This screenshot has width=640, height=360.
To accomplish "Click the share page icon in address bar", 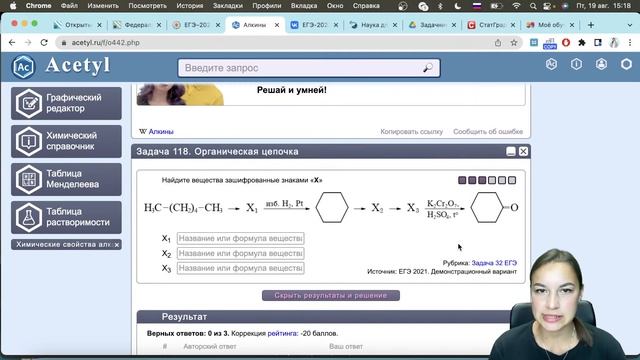I will [498, 42].
